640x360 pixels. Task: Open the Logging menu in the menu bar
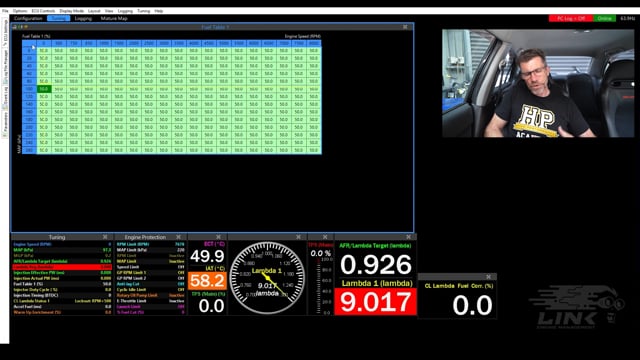coord(125,11)
